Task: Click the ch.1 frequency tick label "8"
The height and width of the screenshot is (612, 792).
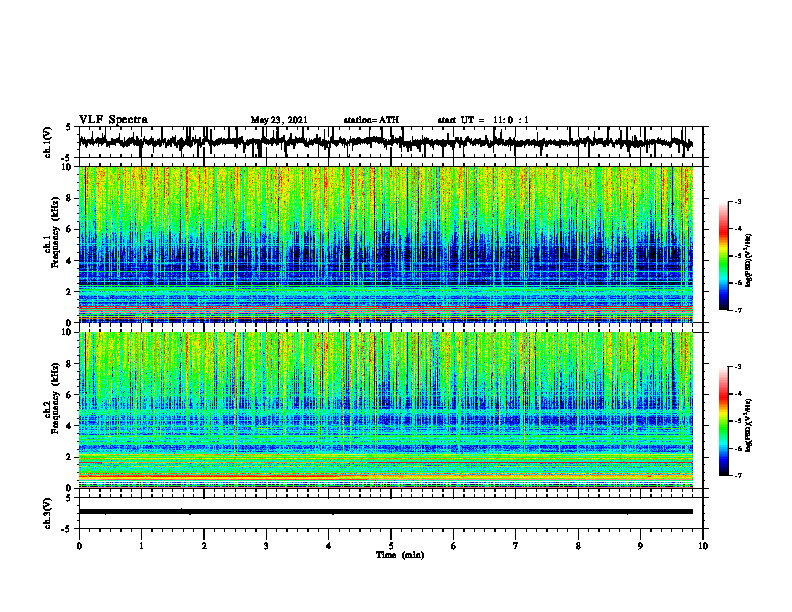Action: (70, 198)
